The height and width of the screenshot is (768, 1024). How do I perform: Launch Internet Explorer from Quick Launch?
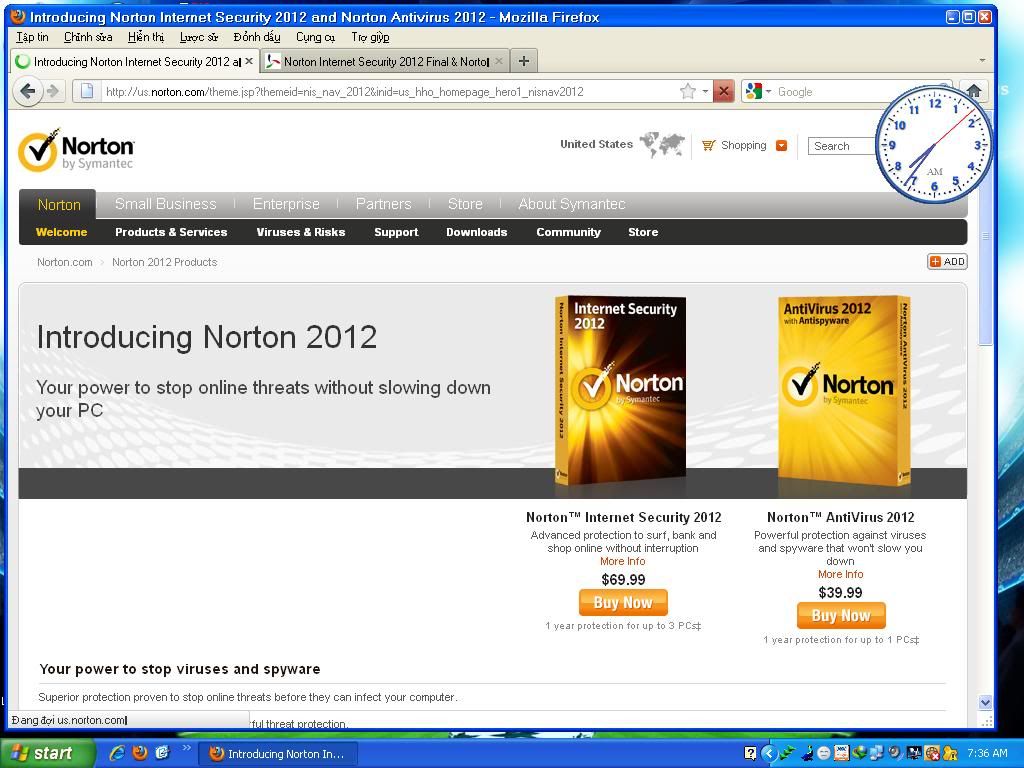point(117,753)
